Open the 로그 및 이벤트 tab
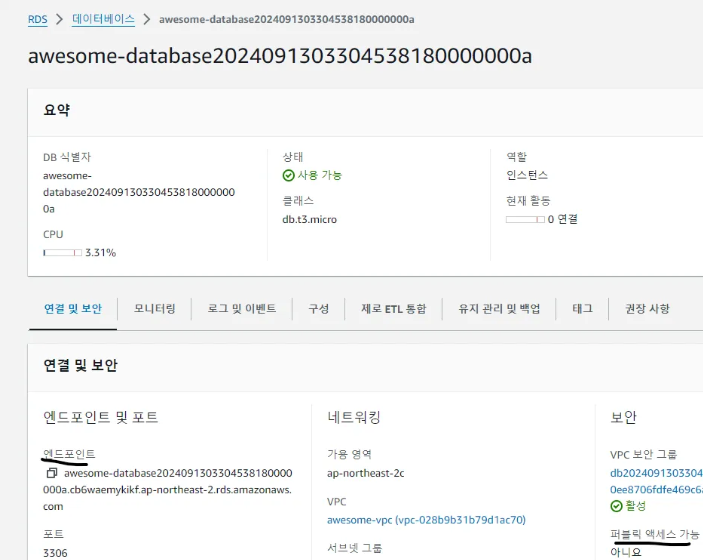The height and width of the screenshot is (560, 703). [x=242, y=308]
